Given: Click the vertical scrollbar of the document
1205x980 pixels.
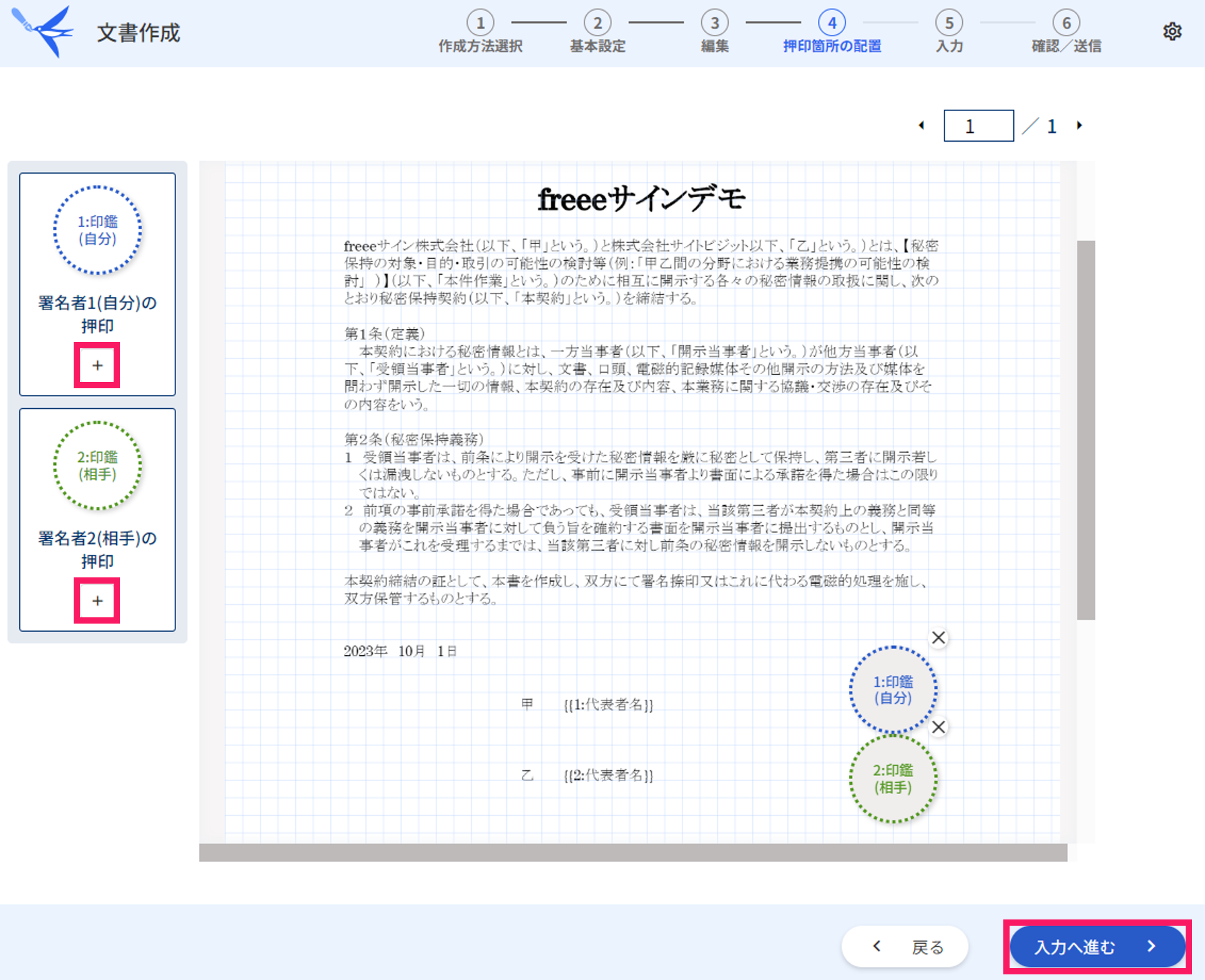Looking at the screenshot, I should tap(1086, 430).
